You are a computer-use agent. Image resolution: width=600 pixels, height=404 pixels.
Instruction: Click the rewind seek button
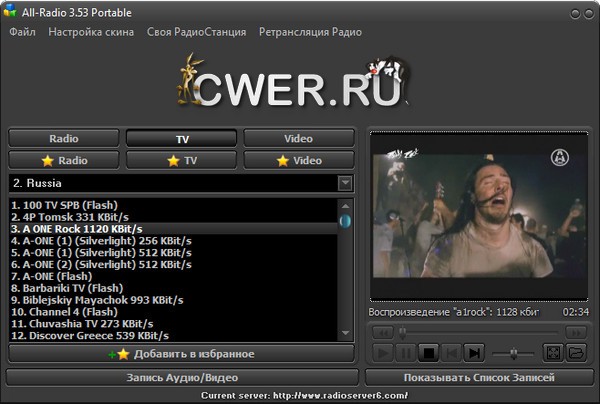(381, 330)
